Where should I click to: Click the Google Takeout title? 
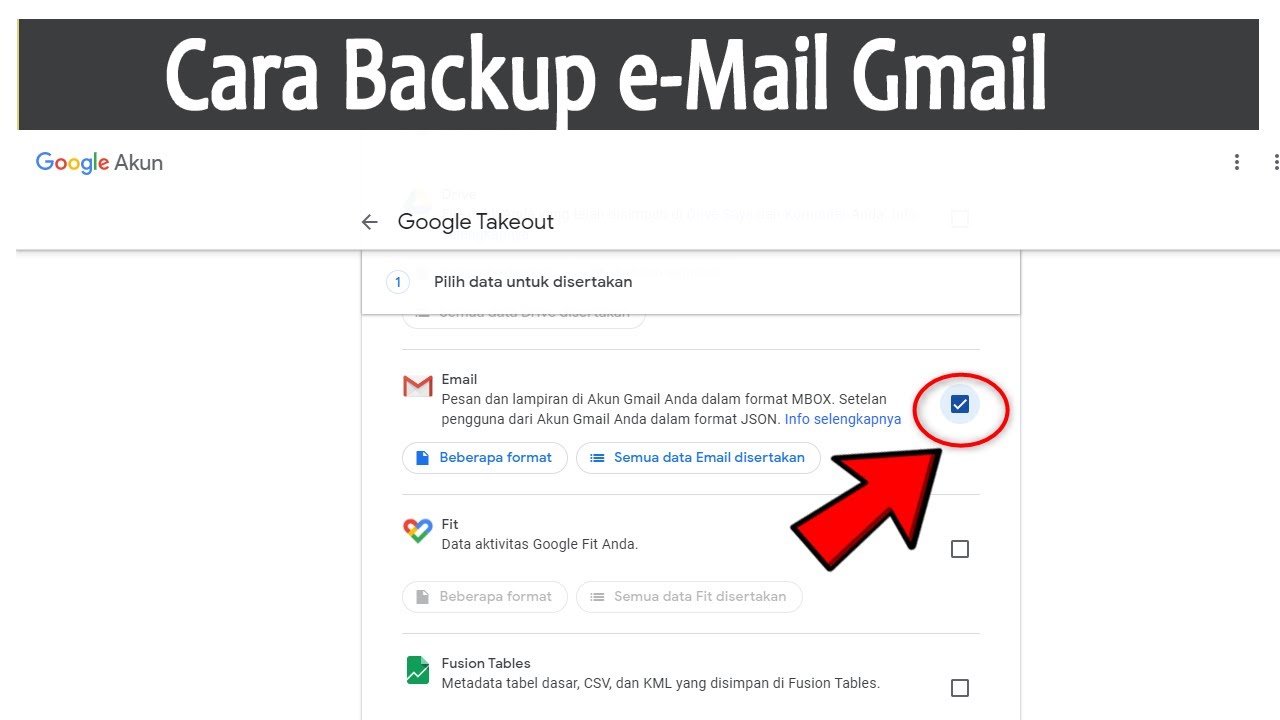(476, 222)
